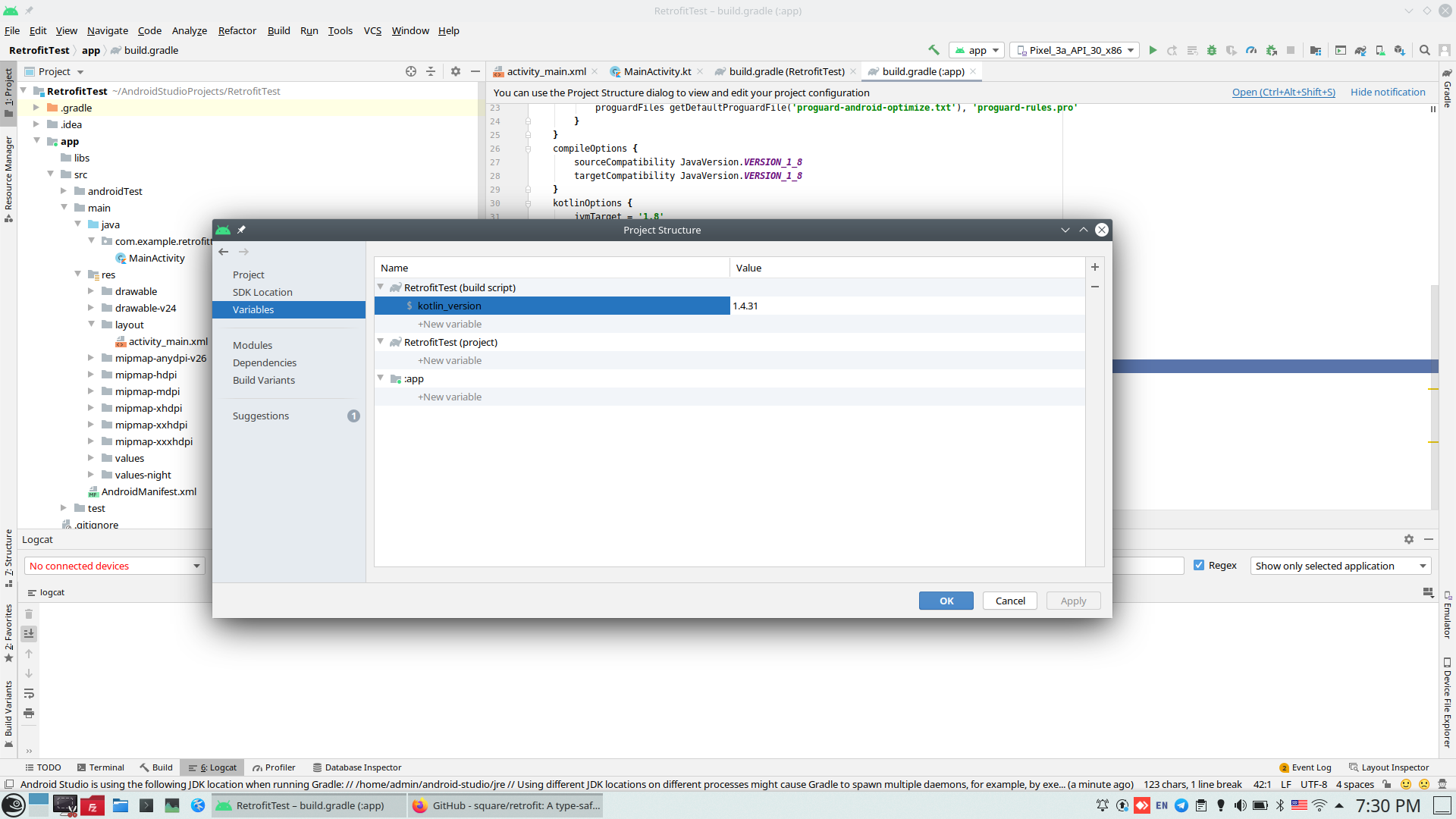Click the OK button in Project Structure

(x=946, y=601)
